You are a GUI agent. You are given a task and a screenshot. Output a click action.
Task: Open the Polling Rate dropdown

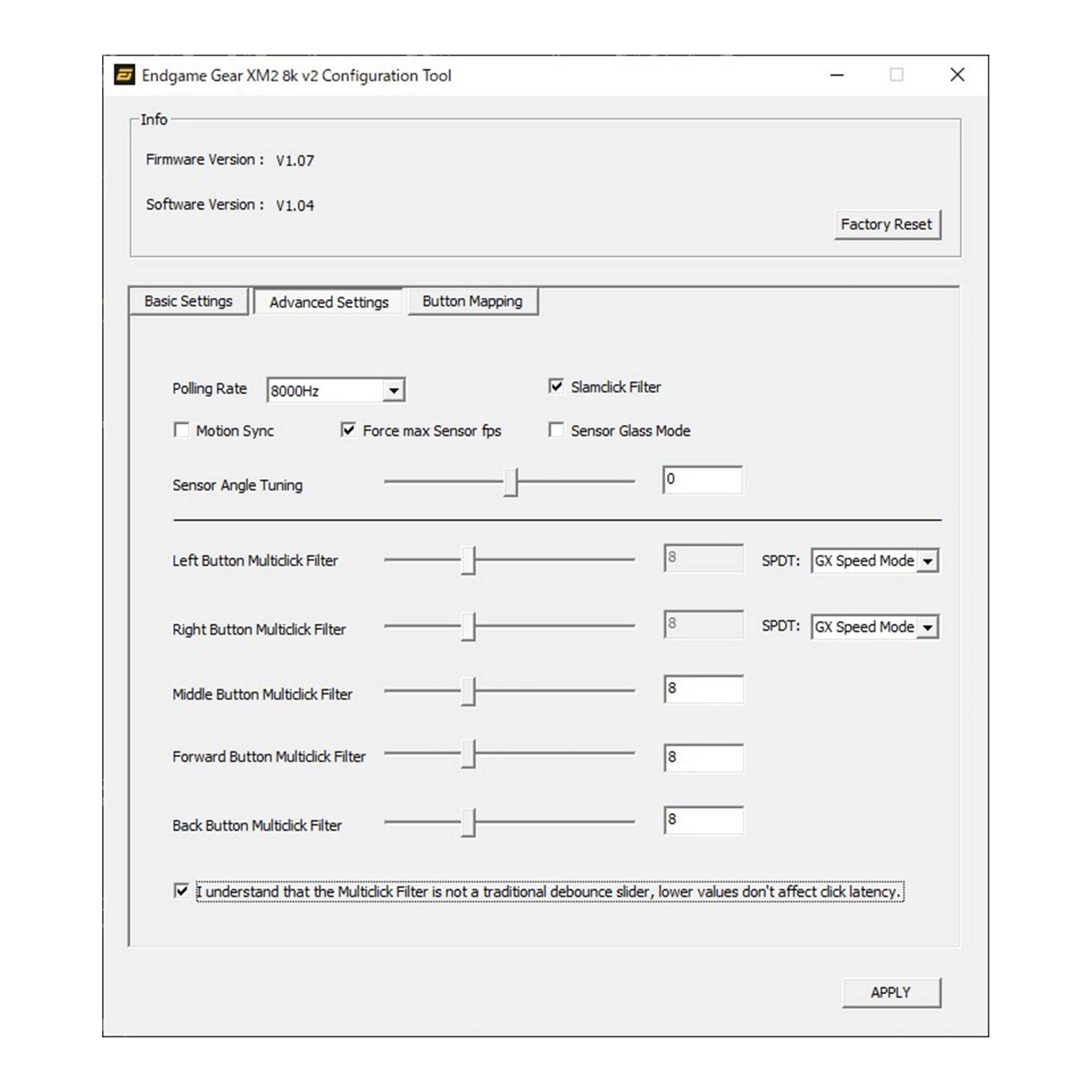(x=393, y=390)
